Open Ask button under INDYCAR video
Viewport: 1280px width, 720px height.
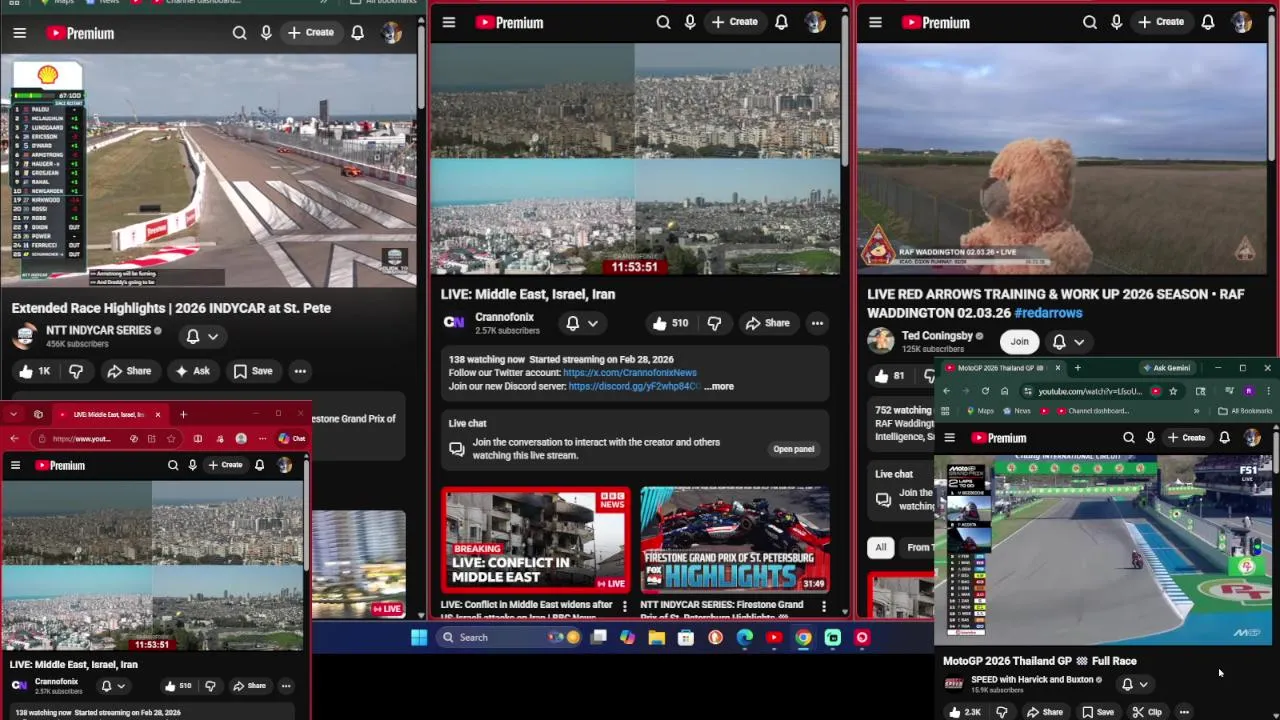[192, 371]
